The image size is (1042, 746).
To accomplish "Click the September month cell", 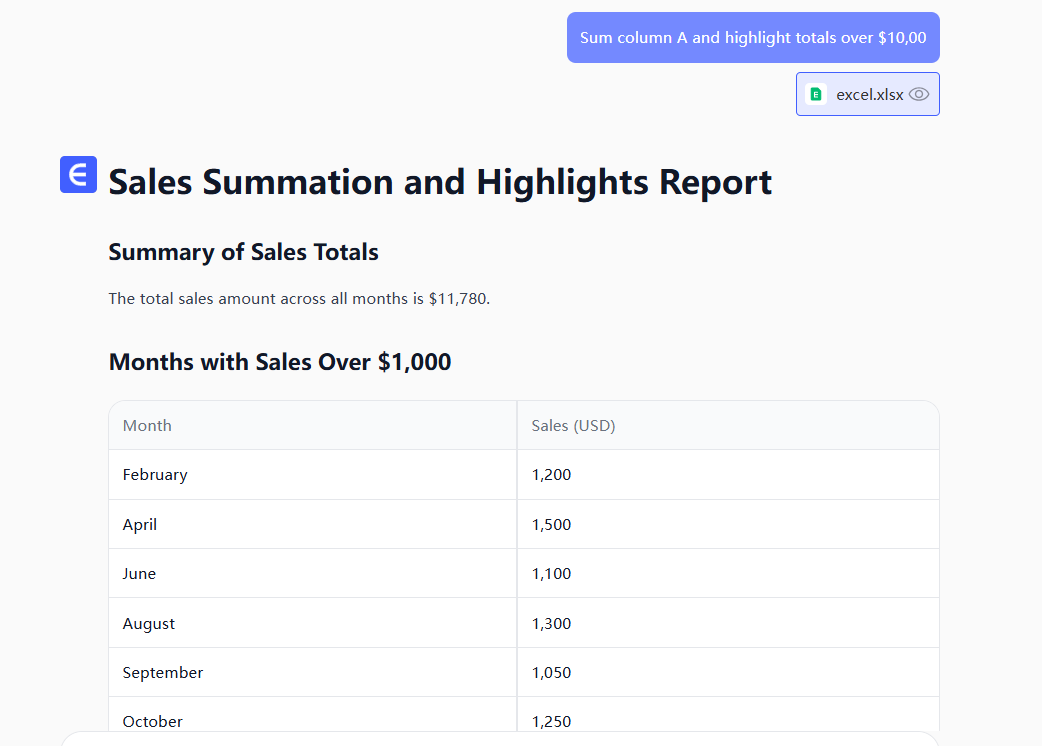I will 163,673.
